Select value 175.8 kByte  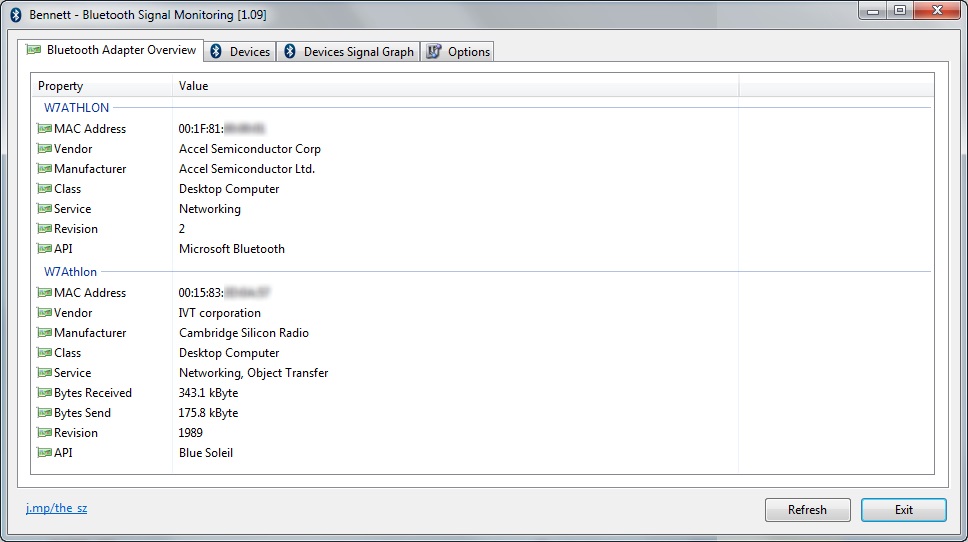[208, 413]
